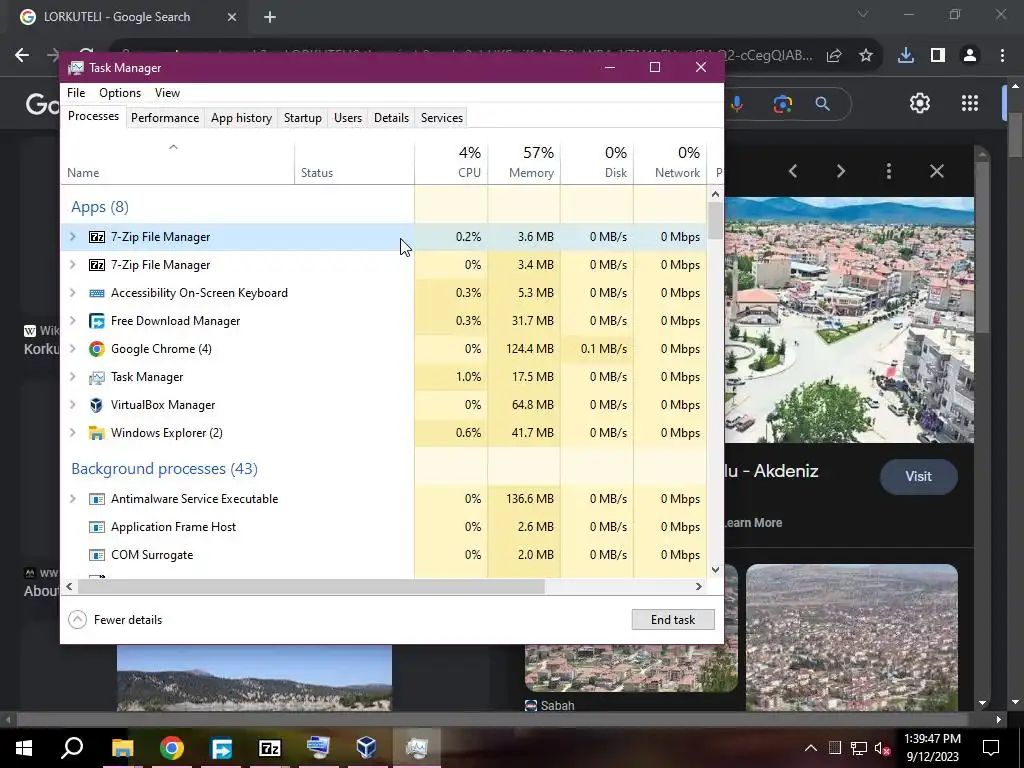Open Google Lens image search
The width and height of the screenshot is (1024, 768).
pos(782,104)
